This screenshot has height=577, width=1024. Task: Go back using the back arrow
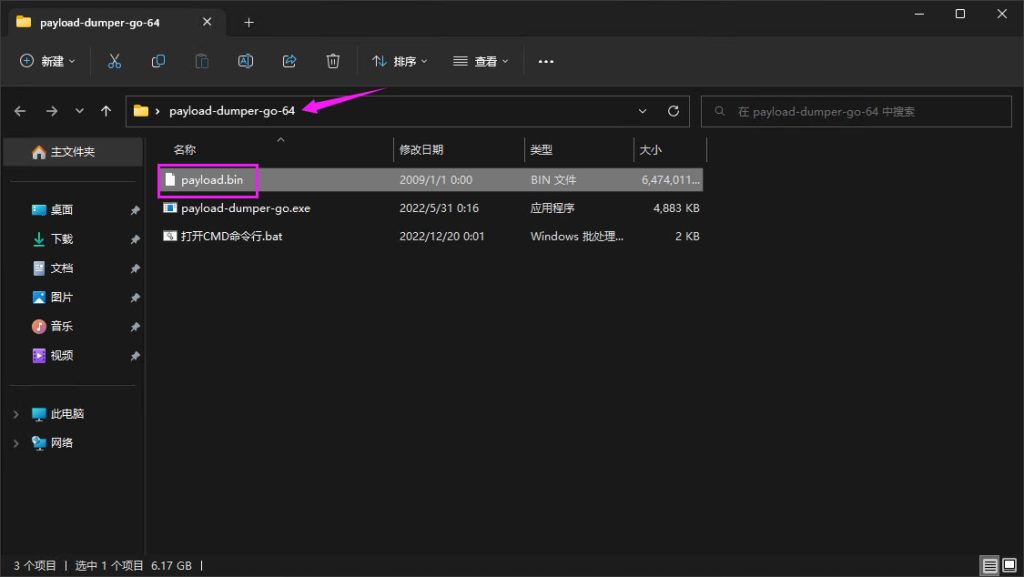point(20,111)
